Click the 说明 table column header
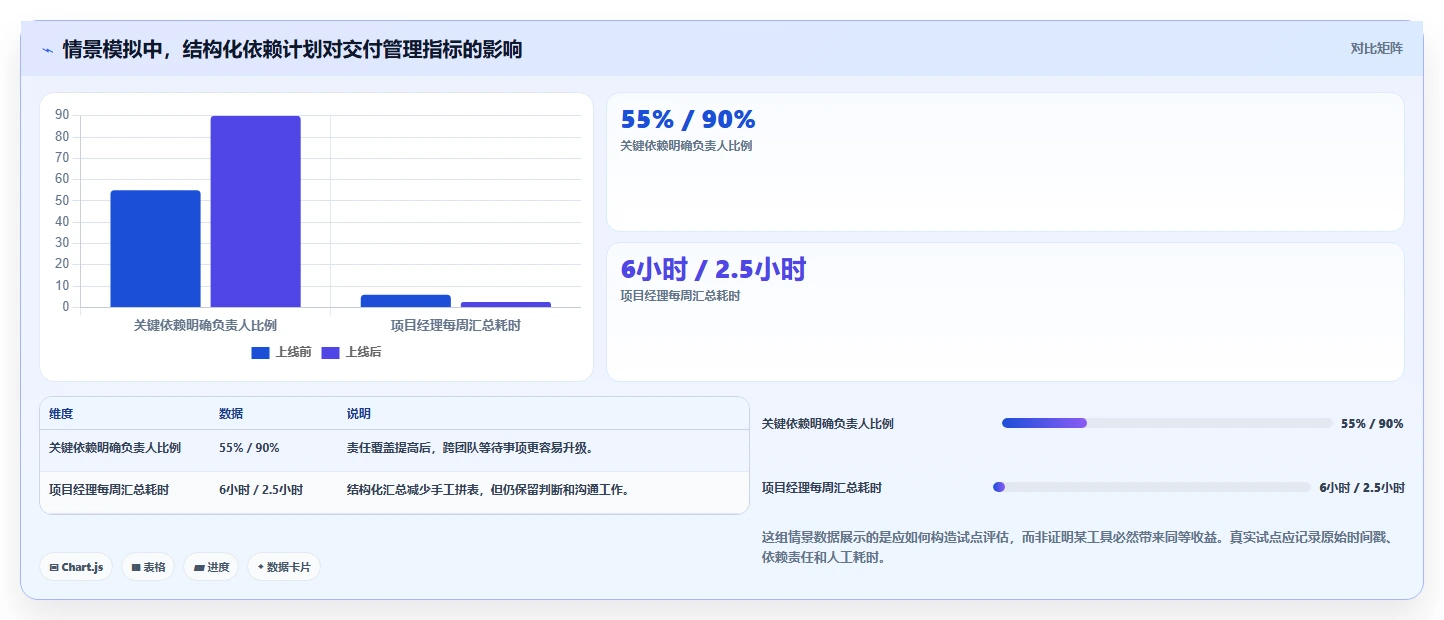The width and height of the screenshot is (1444, 620). tap(359, 414)
